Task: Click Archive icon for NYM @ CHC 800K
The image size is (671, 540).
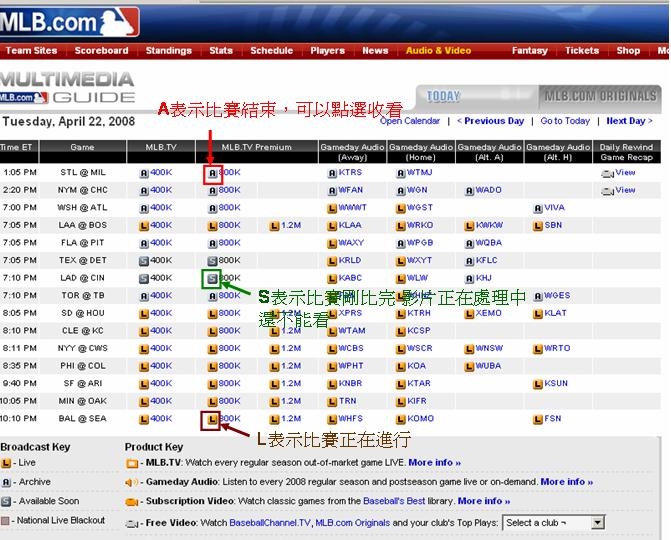Action: [x=213, y=191]
